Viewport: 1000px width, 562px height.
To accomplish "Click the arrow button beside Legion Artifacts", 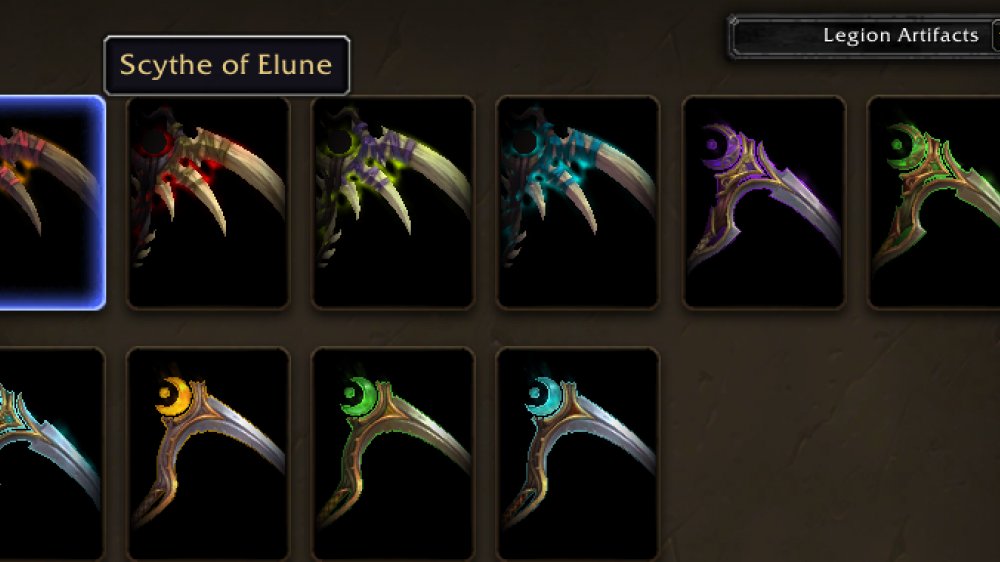I will tap(996, 36).
